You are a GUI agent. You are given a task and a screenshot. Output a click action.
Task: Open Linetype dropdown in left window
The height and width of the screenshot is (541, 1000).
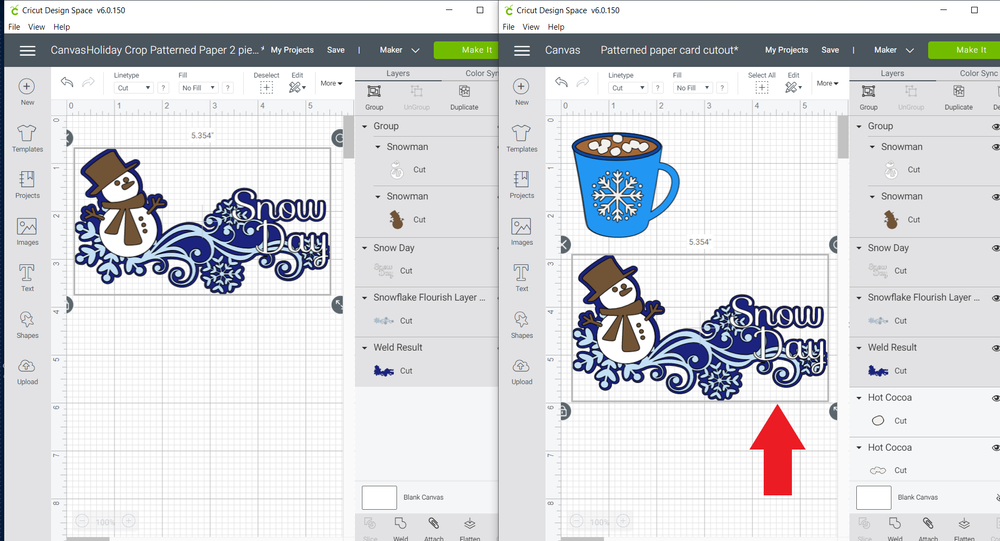(133, 88)
